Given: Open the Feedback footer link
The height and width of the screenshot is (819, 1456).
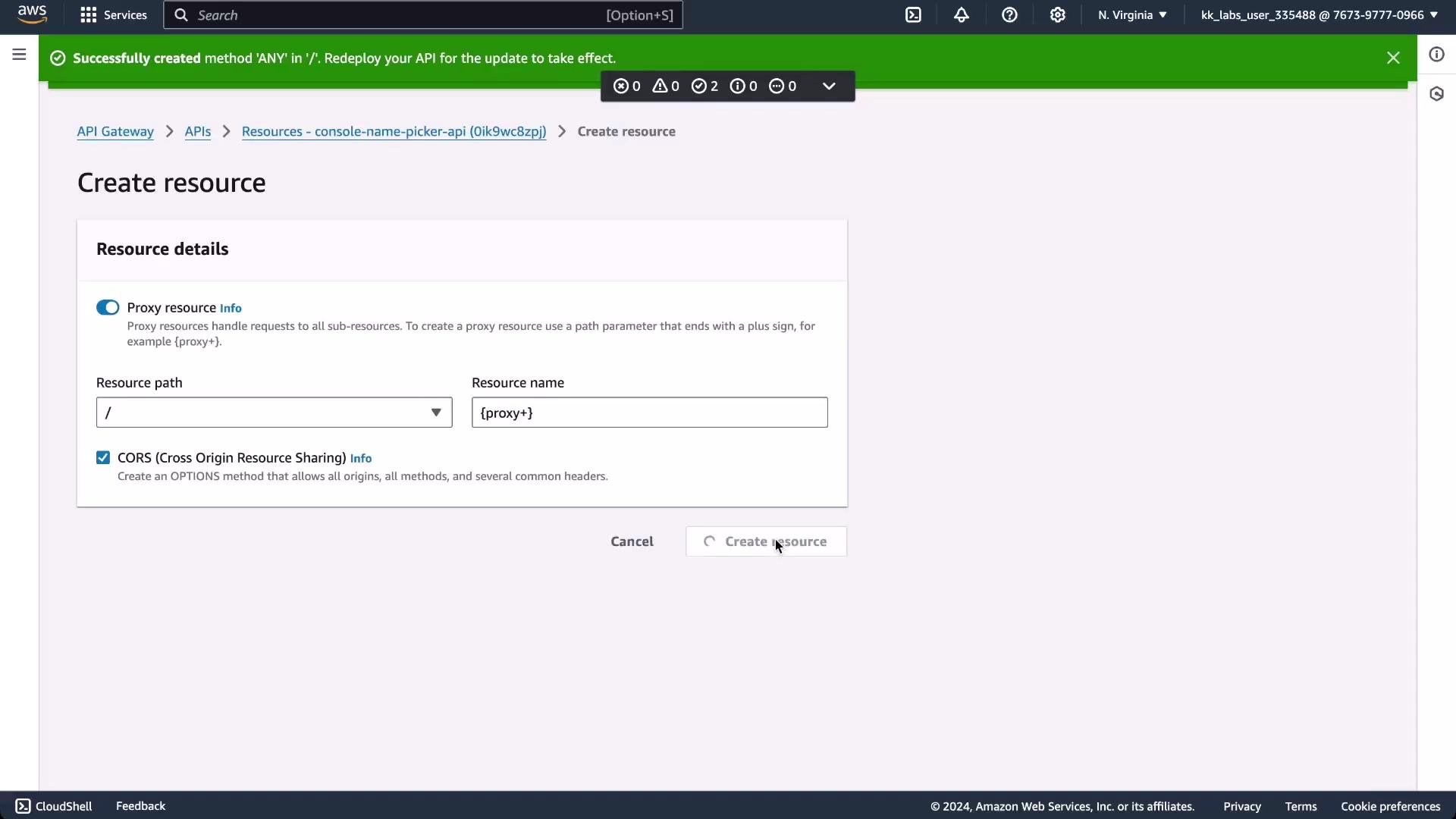Looking at the screenshot, I should tap(140, 806).
